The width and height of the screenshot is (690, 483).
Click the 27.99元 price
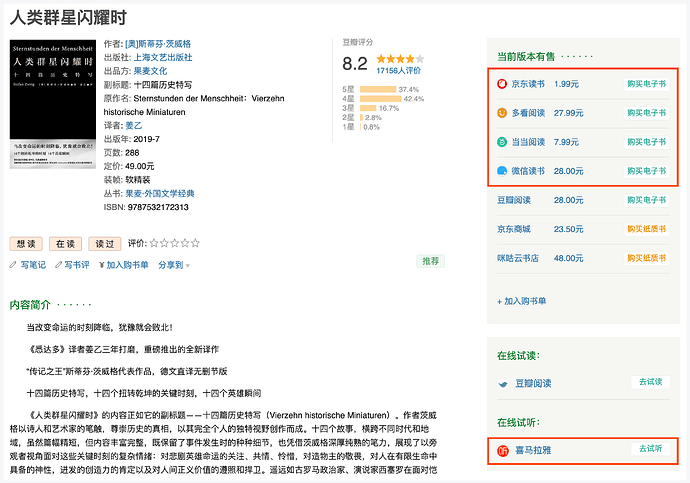[568, 113]
